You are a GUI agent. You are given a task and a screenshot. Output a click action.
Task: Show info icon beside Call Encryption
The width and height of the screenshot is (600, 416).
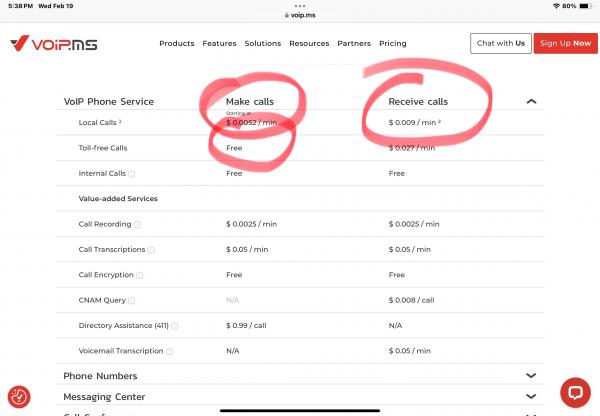coord(140,275)
